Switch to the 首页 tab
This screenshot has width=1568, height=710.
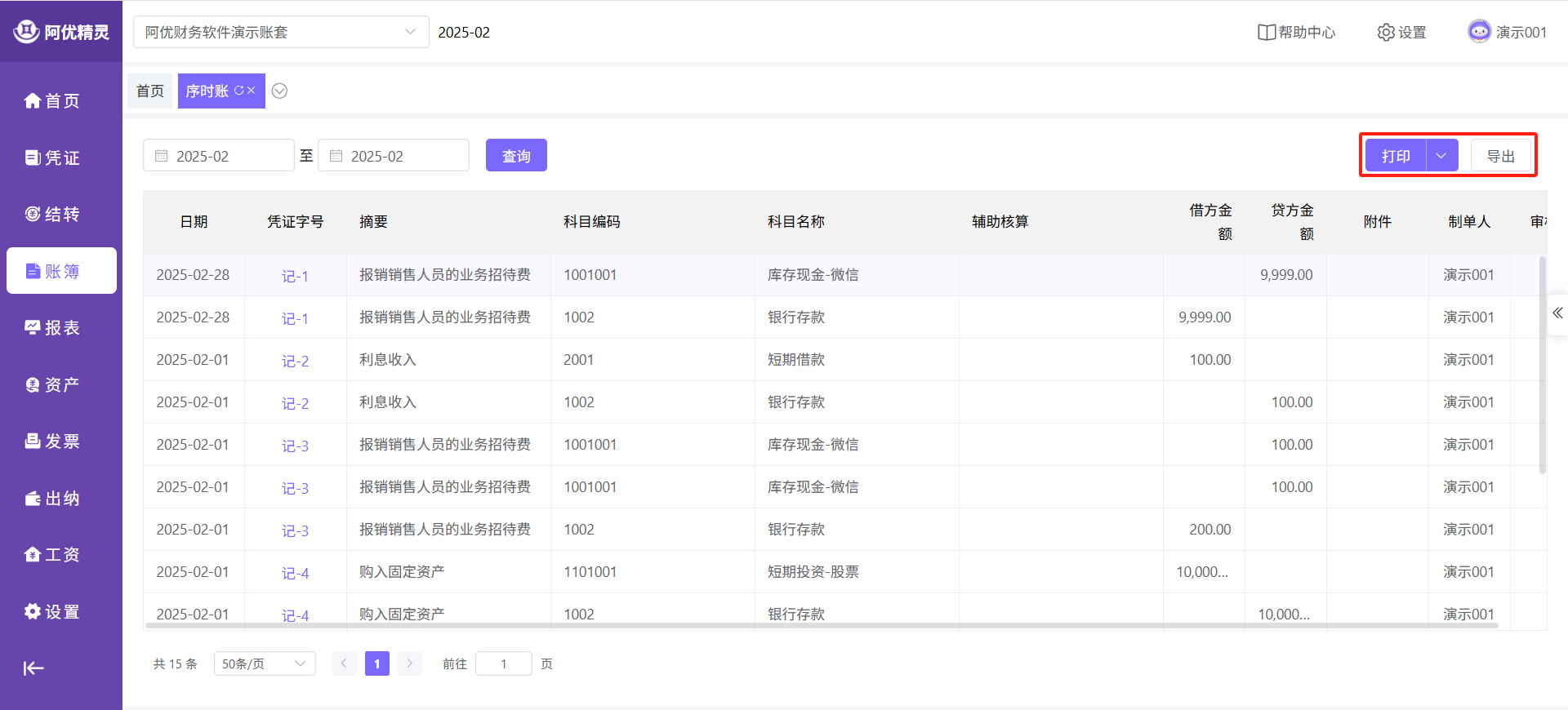coord(150,91)
